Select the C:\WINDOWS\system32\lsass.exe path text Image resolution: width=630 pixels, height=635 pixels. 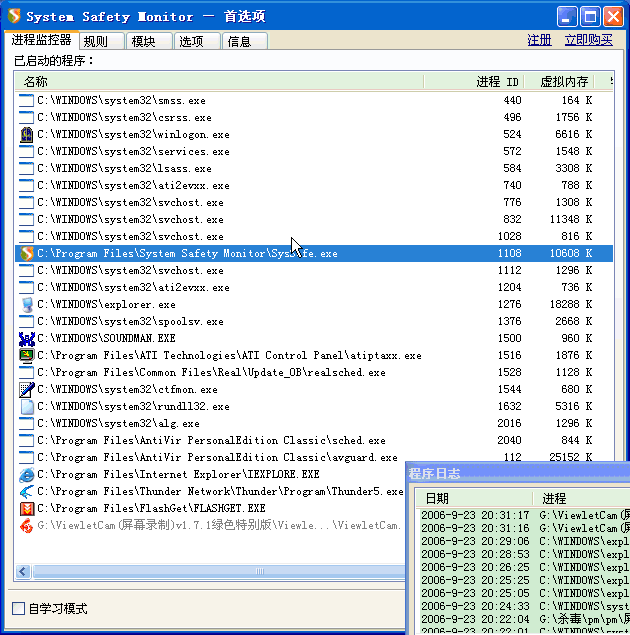pos(124,168)
